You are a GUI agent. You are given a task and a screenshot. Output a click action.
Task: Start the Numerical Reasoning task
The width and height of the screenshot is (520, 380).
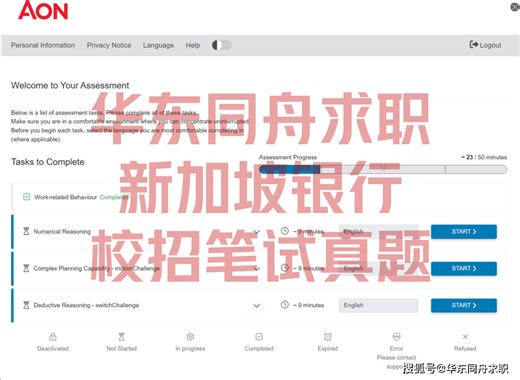[464, 231]
